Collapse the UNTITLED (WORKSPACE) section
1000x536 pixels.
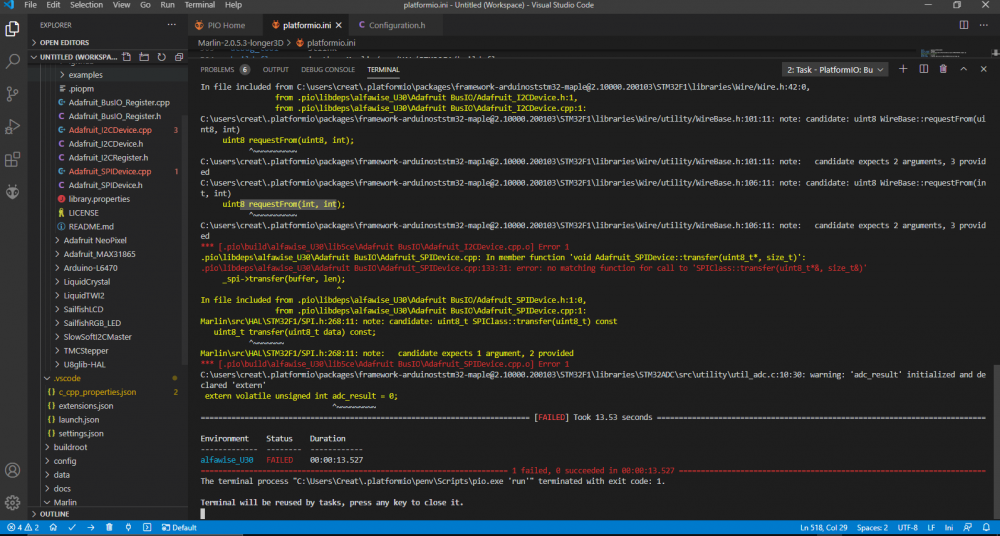pyautogui.click(x=75, y=57)
